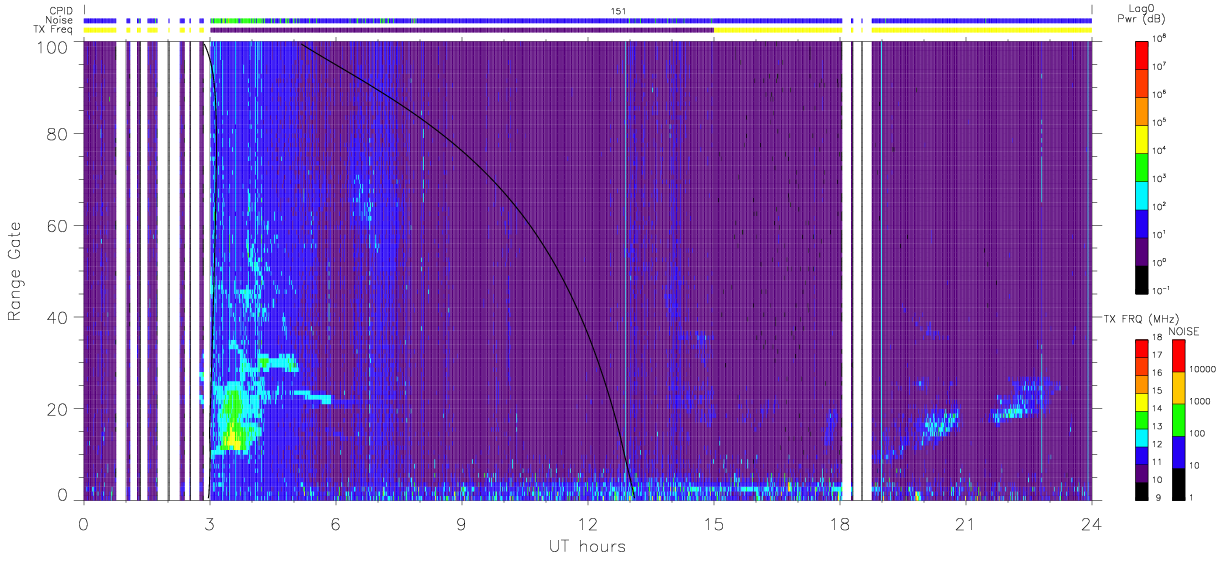Click the 10⁻¹ label on the power colorbar
This screenshot has height=567, width=1228.
[1161, 290]
